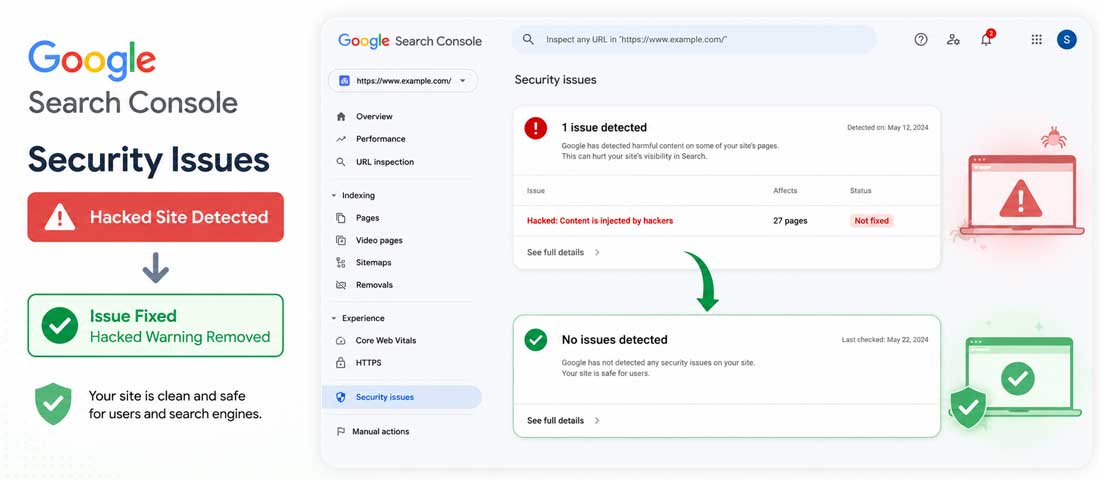Image resolution: width=1100 pixels, height=480 pixels.
Task: Collapse the Indexing section
Action: point(334,195)
